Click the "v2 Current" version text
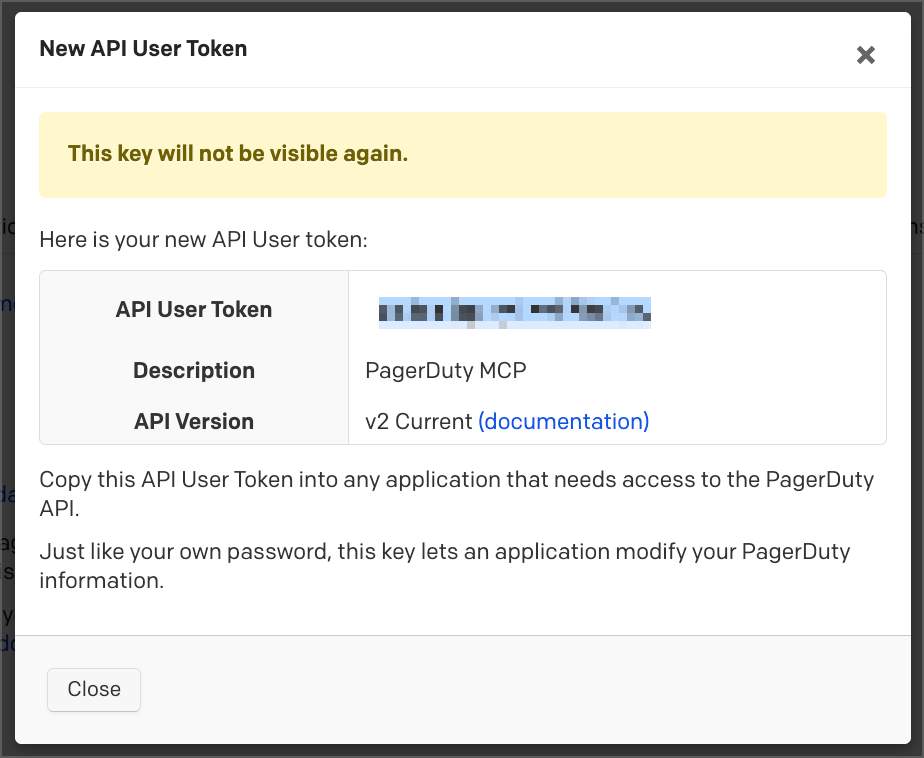This screenshot has height=758, width=924. 419,422
